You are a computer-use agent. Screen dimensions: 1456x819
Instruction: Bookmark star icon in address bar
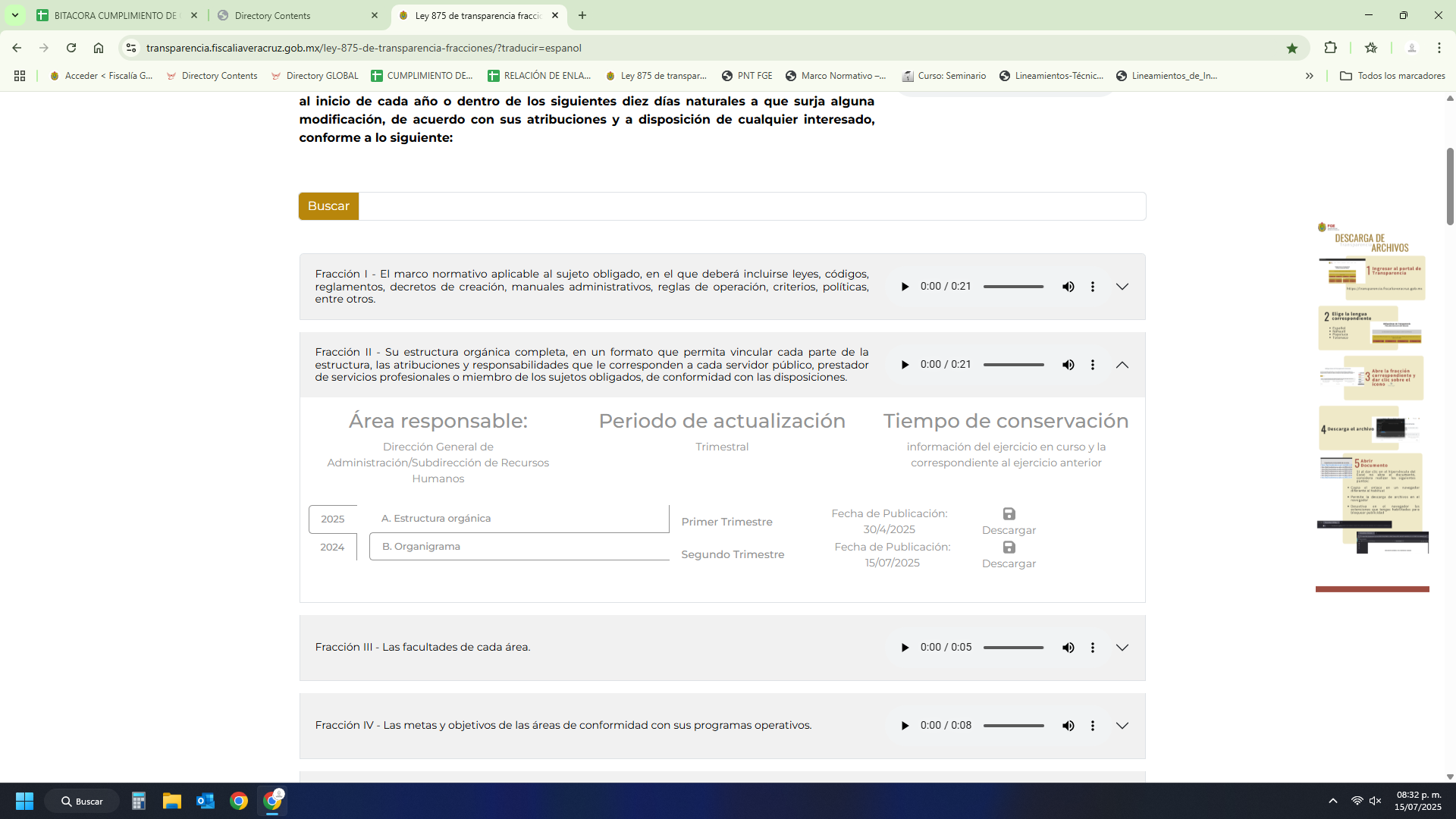(1291, 48)
